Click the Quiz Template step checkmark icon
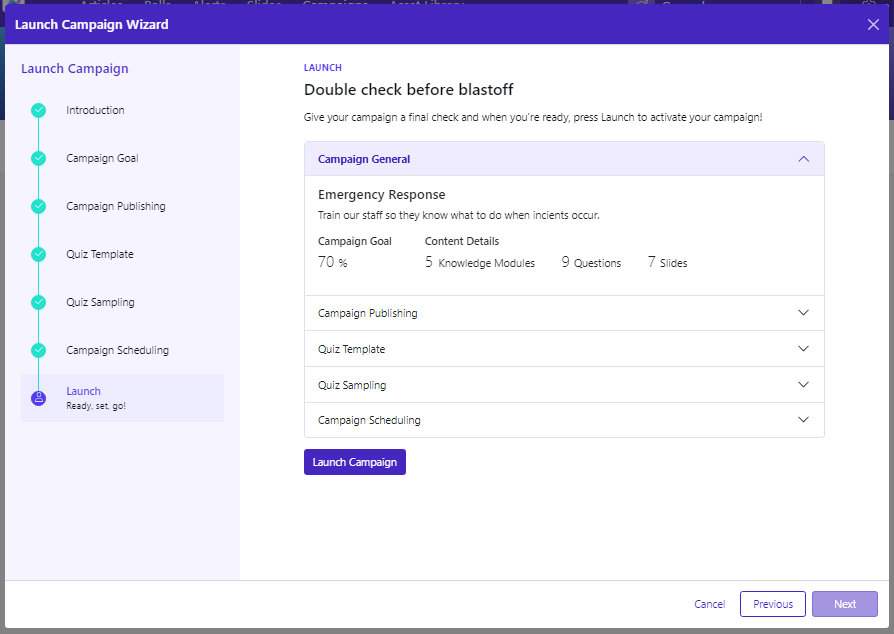The image size is (894, 634). 39,254
